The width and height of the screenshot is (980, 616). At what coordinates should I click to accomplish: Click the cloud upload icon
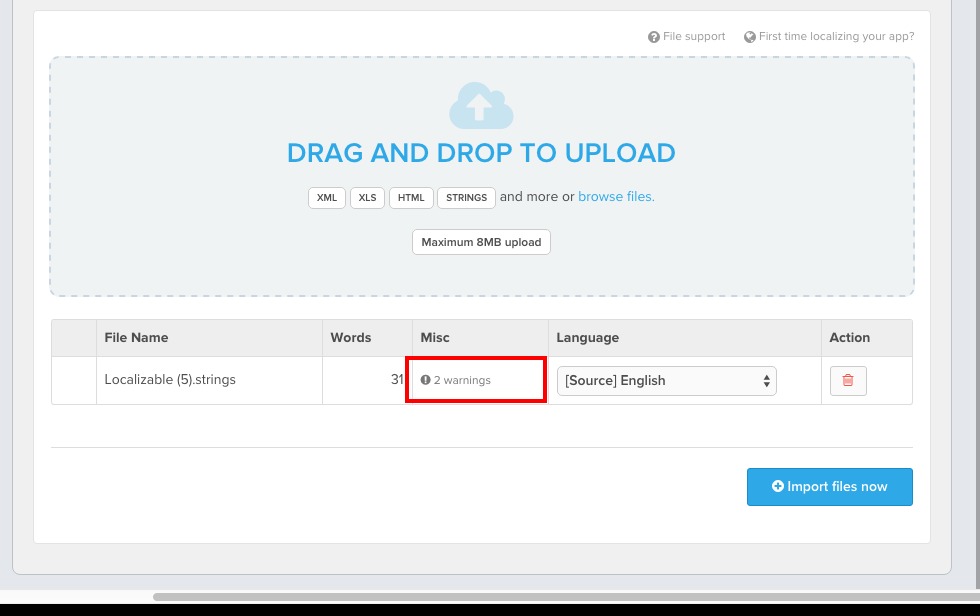tap(481, 106)
